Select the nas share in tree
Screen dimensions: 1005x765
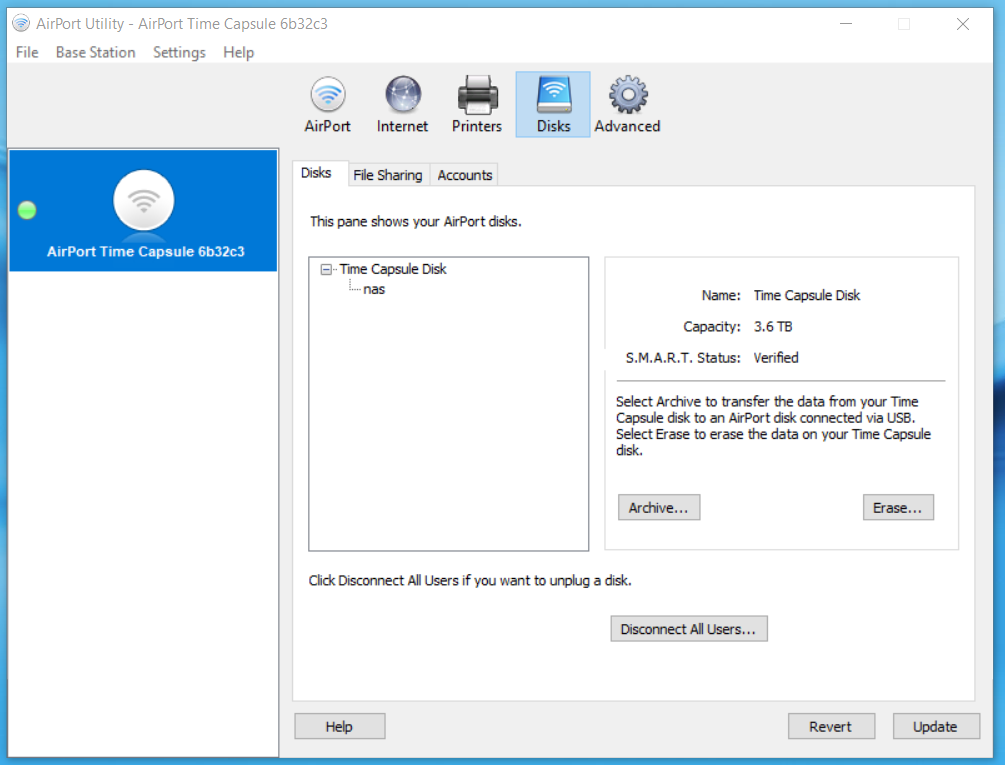pyautogui.click(x=374, y=290)
